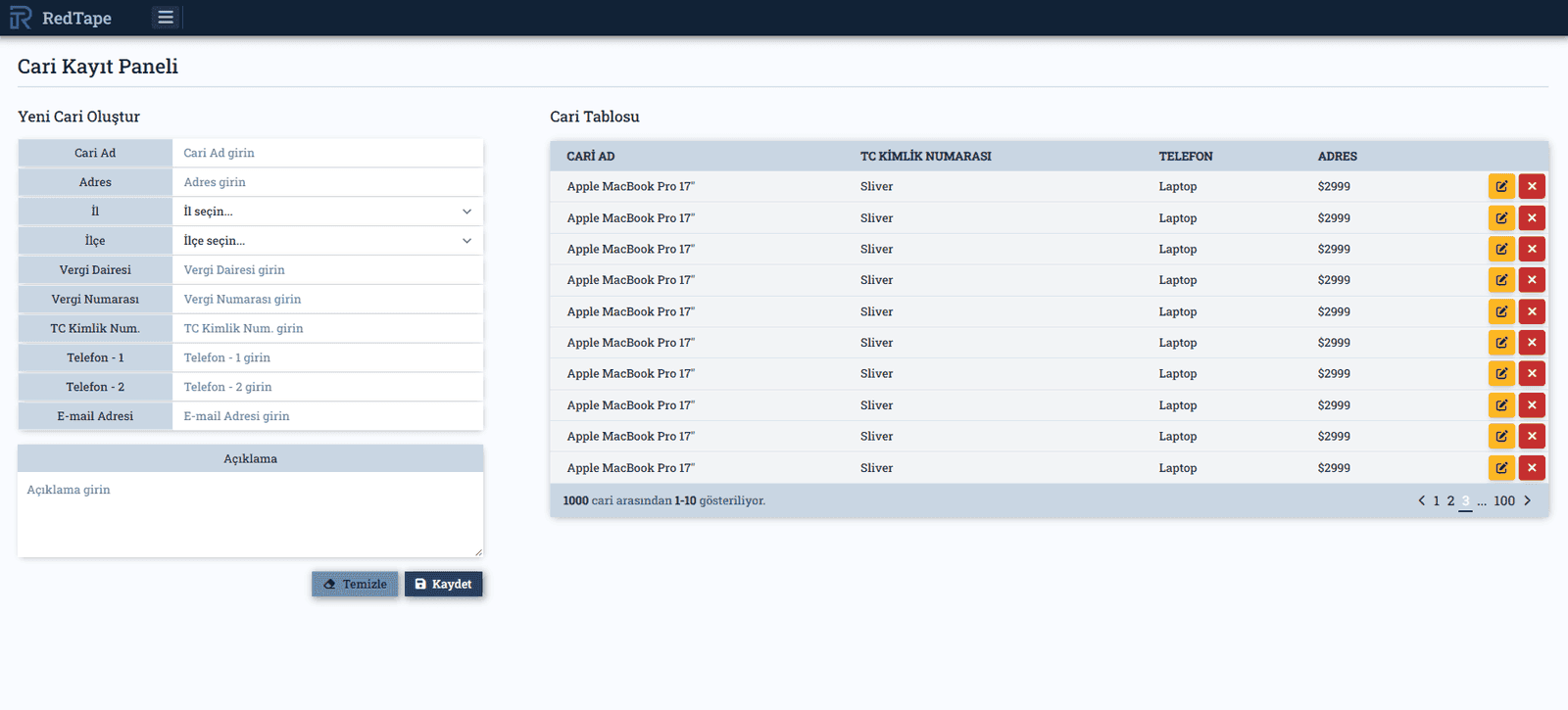Jump to page 100 of the table
1568x710 pixels.
coord(1504,500)
